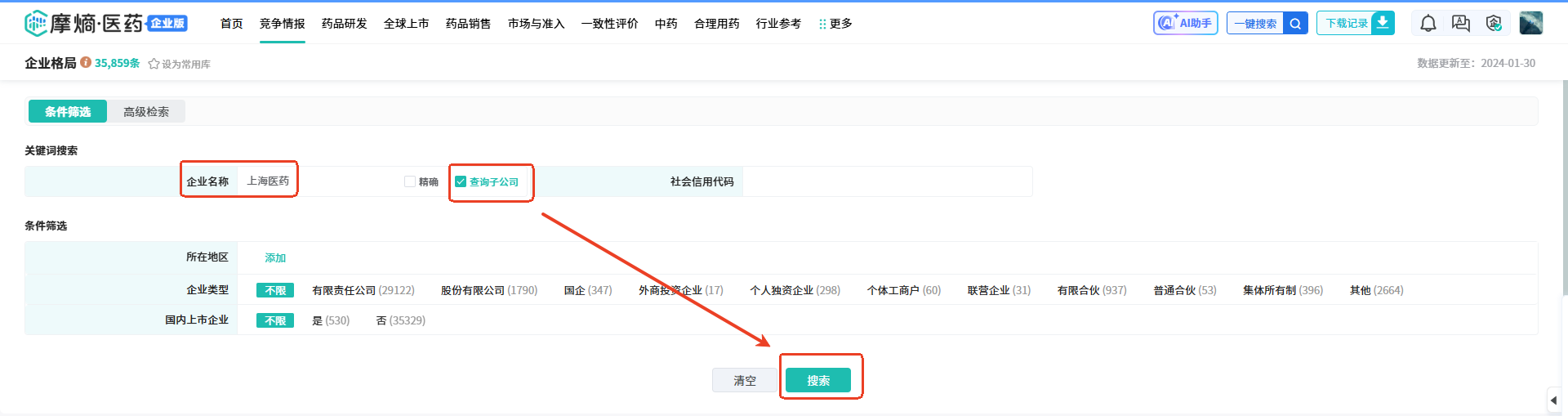Screen dimensions: 1568x416
Task: Click 设为常用库 link
Action: point(186,64)
